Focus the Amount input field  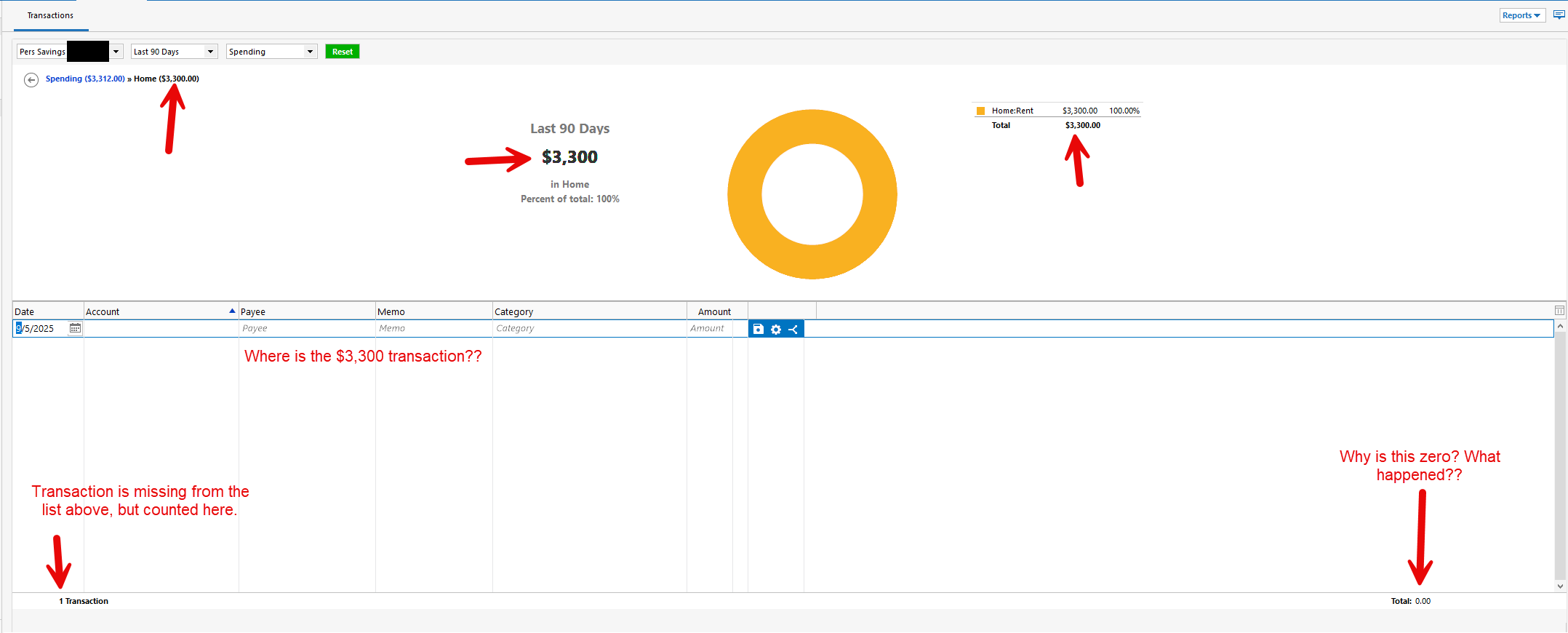pyautogui.click(x=709, y=329)
